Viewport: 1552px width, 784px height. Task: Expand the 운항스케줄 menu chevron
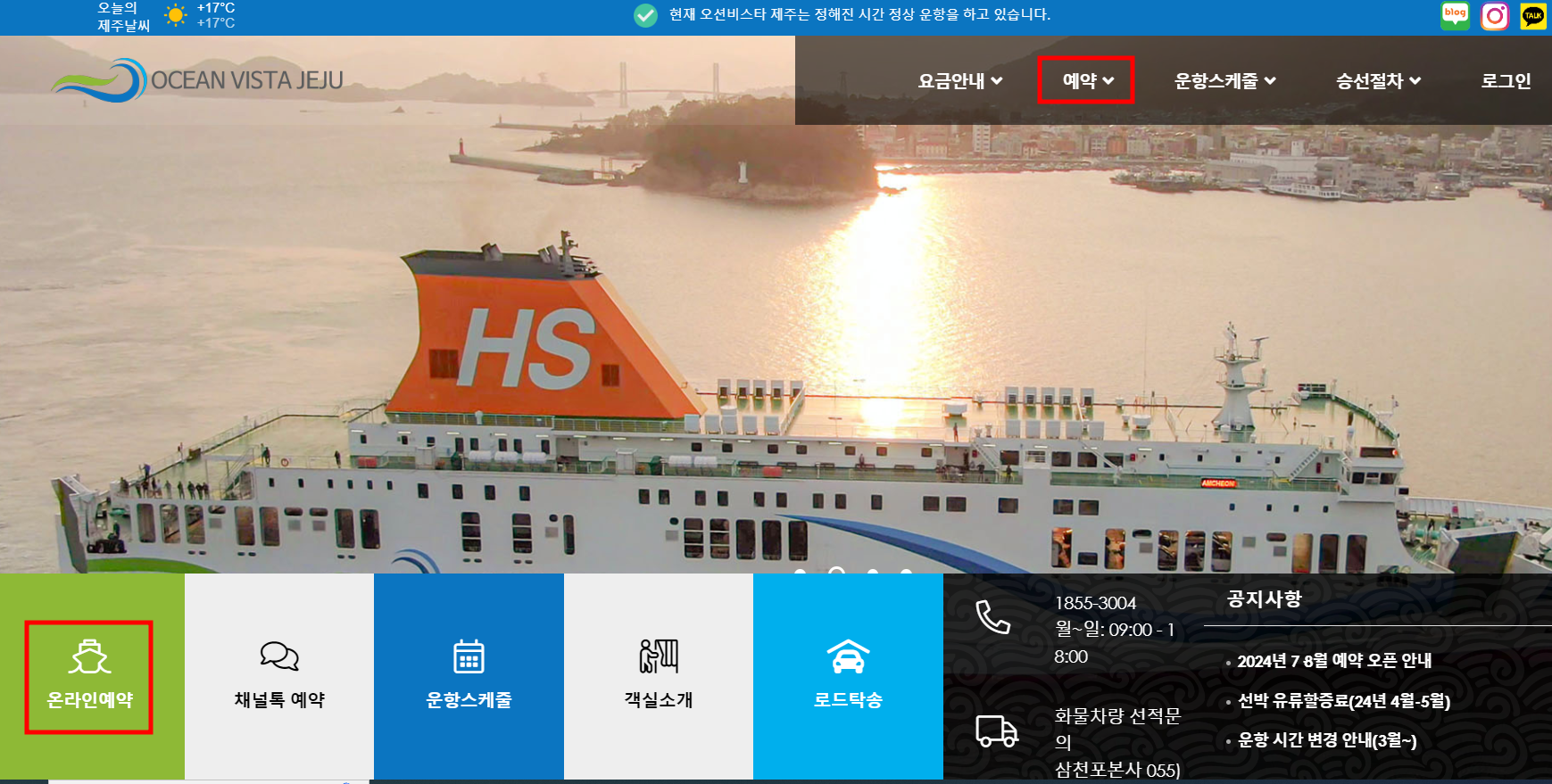tap(1270, 81)
